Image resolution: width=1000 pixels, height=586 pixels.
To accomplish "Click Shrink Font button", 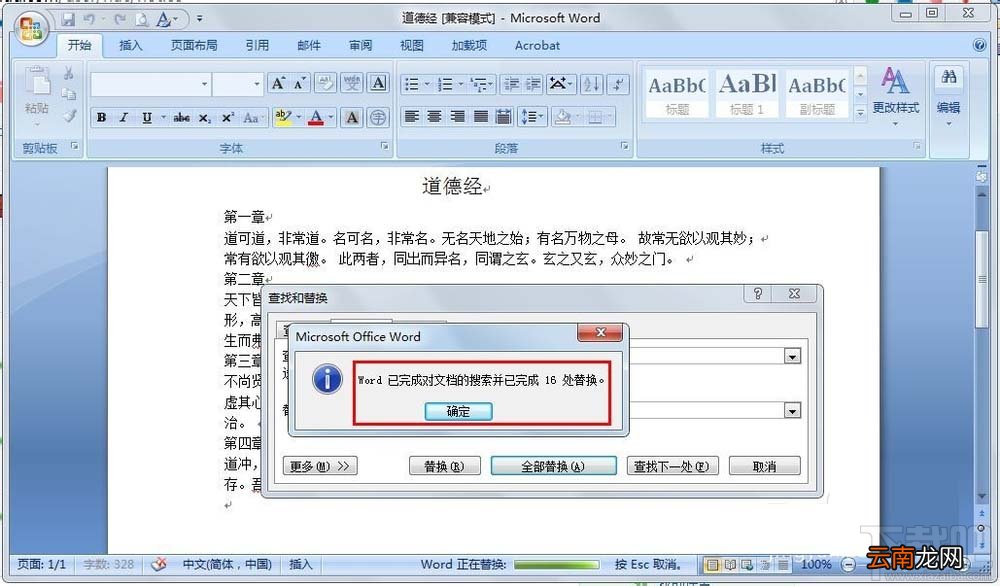I will pyautogui.click(x=300, y=84).
